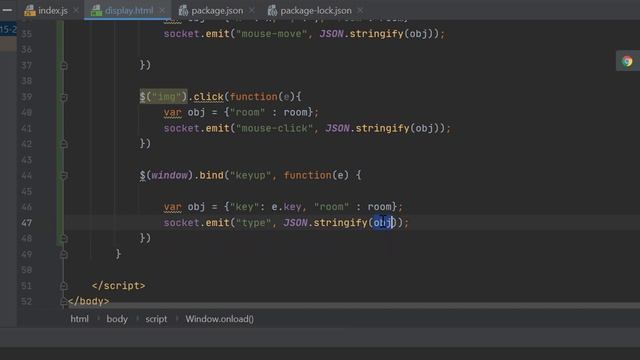
Task: Click the closing </script> tag
Action: click(118, 286)
